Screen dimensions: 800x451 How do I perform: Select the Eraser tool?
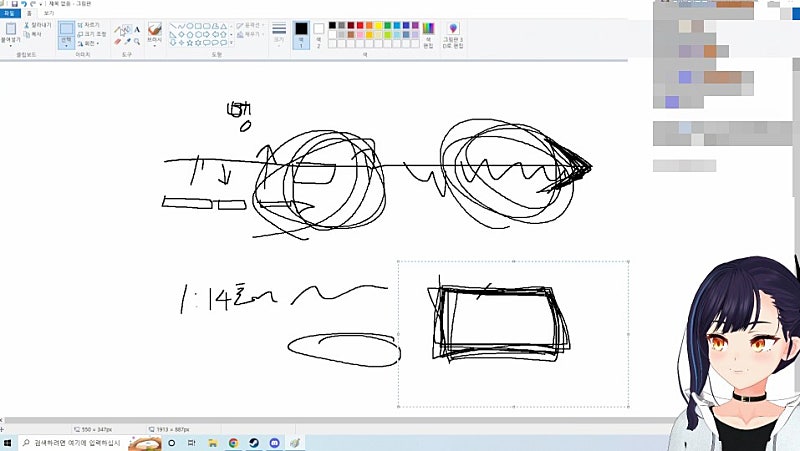[117, 41]
